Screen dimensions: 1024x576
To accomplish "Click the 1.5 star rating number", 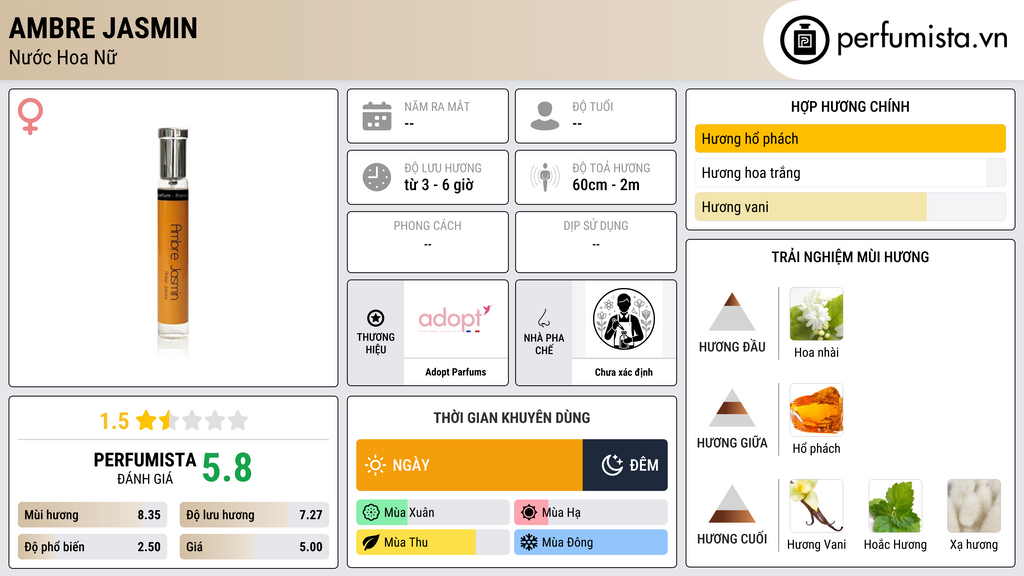I will (x=114, y=421).
